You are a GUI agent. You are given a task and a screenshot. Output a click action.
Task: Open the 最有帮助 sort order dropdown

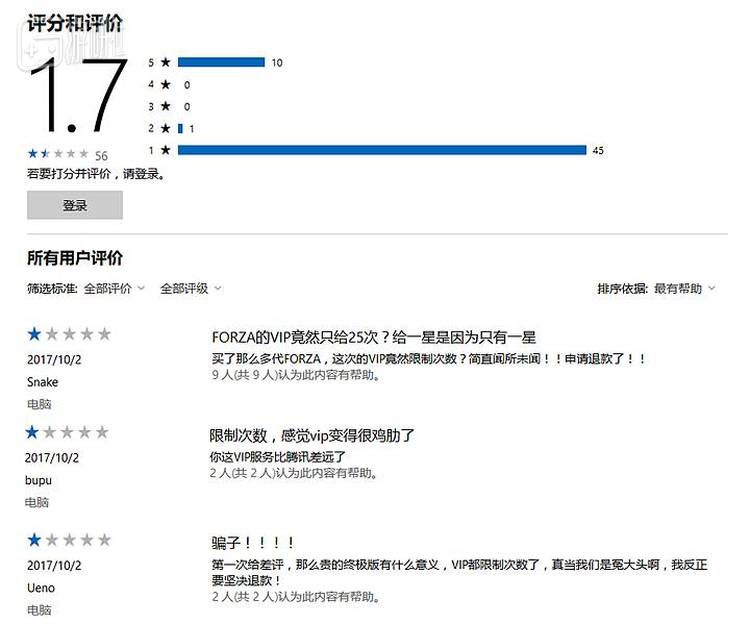(x=685, y=288)
